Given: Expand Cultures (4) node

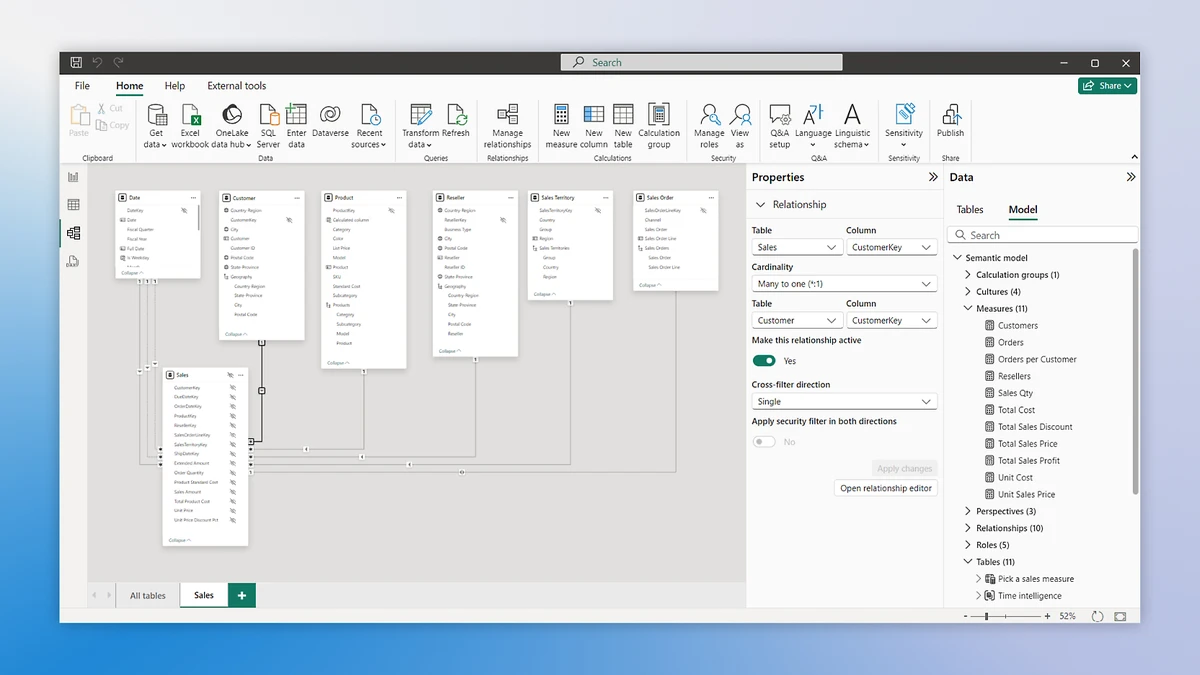Looking at the screenshot, I should (968, 292).
